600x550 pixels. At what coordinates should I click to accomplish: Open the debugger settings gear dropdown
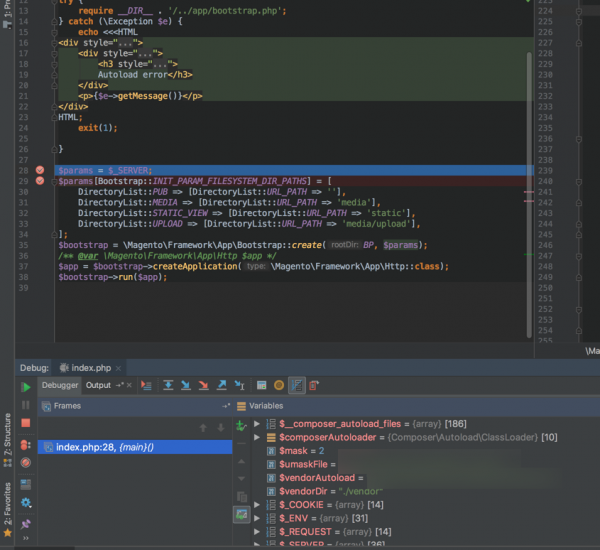click(x=26, y=503)
